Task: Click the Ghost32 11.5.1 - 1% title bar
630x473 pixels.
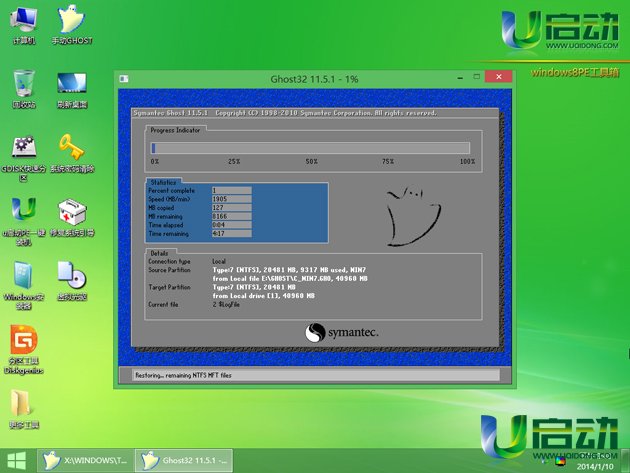Action: click(x=314, y=79)
